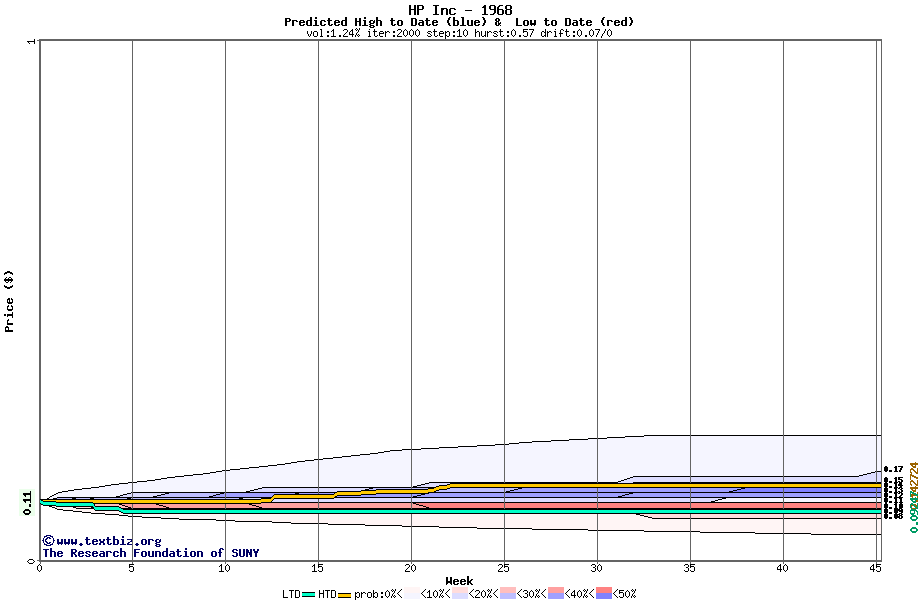This screenshot has height=600, width=920.
Task: Select legend swatch between <20%< and <30%<
Action: pyautogui.click(x=508, y=594)
